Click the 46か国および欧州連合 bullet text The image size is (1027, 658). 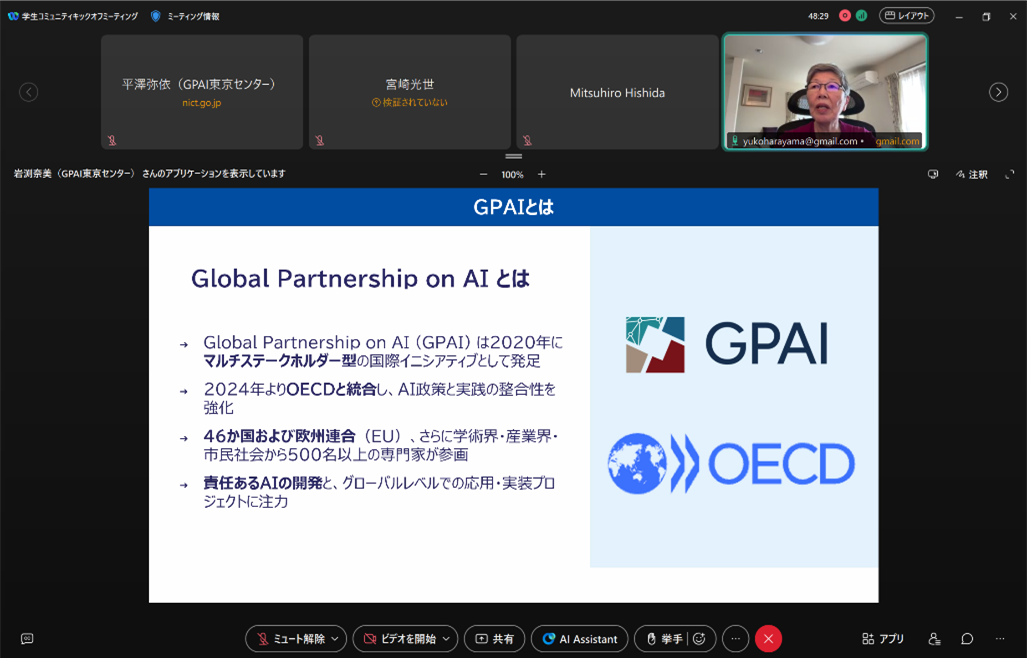(x=279, y=436)
